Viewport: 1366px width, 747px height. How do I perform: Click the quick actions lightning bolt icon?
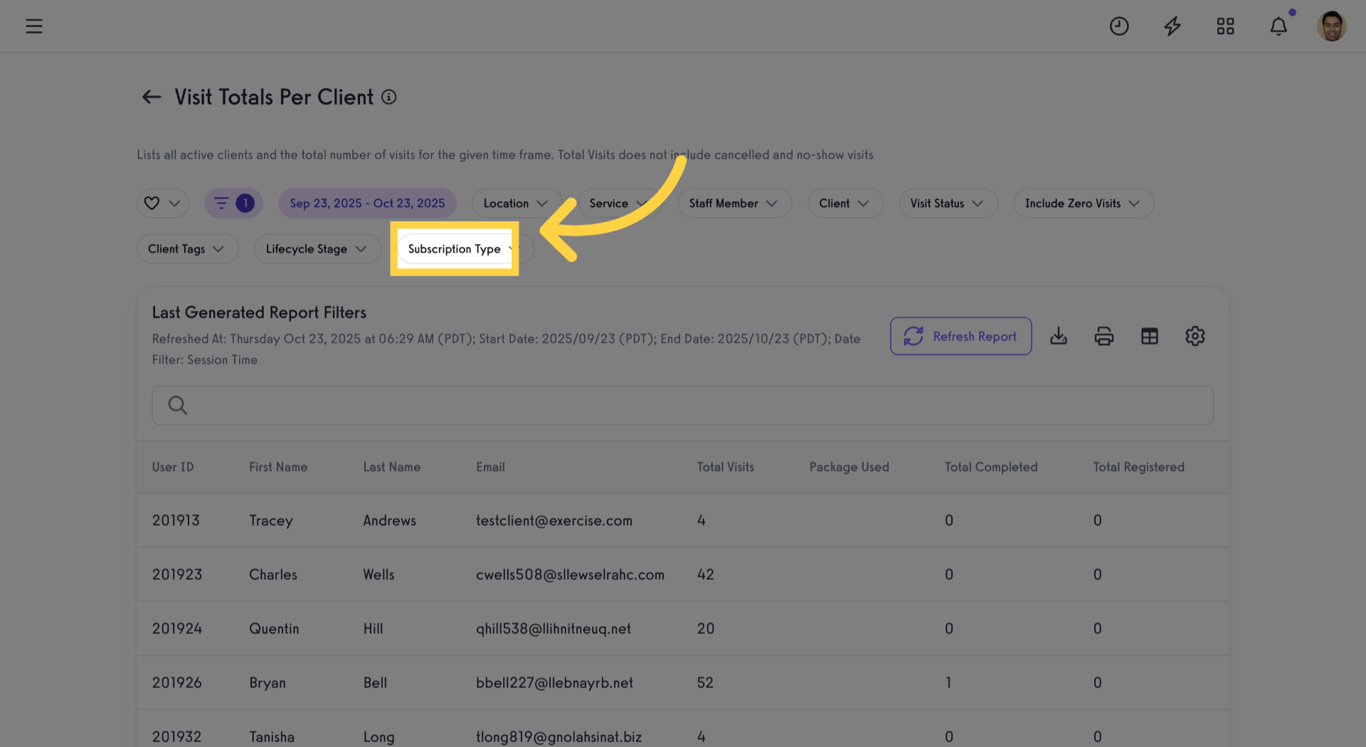pos(1172,26)
